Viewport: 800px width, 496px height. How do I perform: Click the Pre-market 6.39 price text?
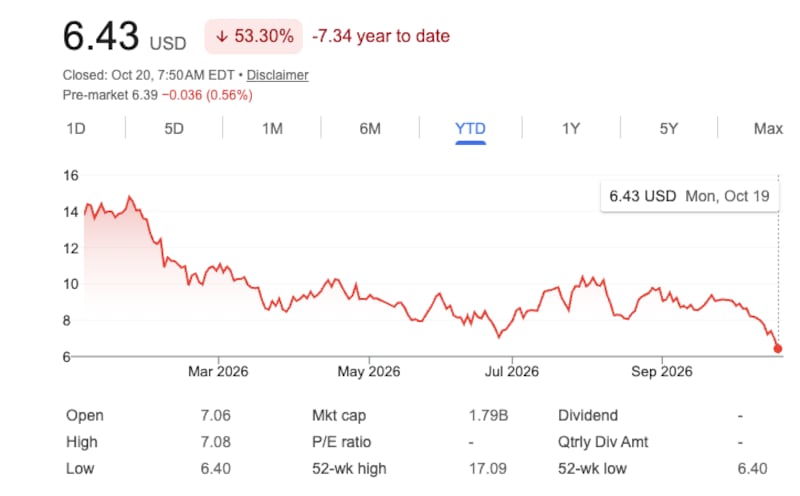tap(110, 95)
